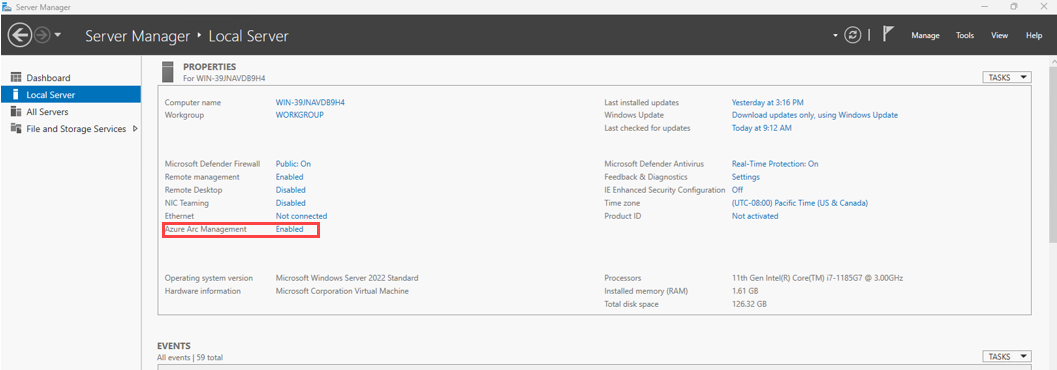Image resolution: width=1057 pixels, height=370 pixels.
Task: Open the Tools menu
Action: 965,36
